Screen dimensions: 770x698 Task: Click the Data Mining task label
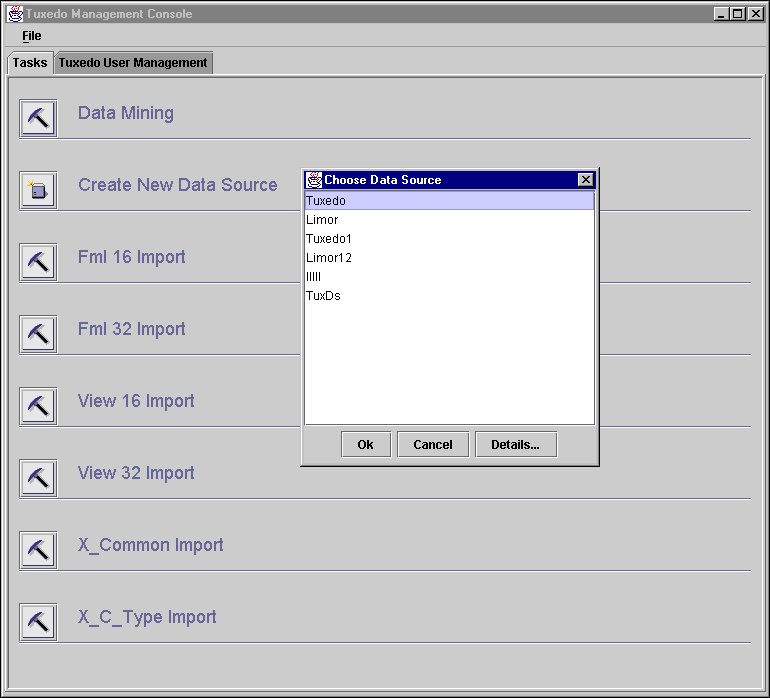[x=126, y=113]
